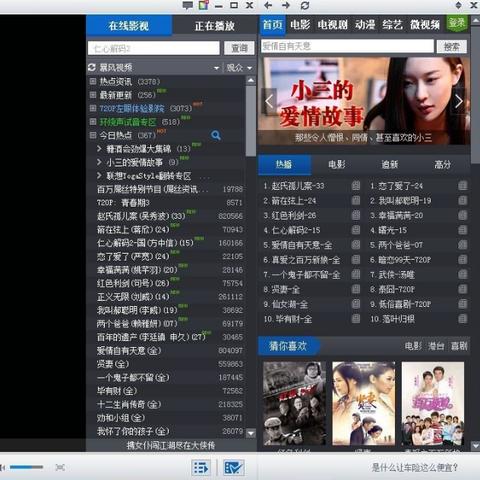Click the loop mode icon beside volume
Image resolution: width=480 pixels, height=480 pixels.
coord(60,467)
